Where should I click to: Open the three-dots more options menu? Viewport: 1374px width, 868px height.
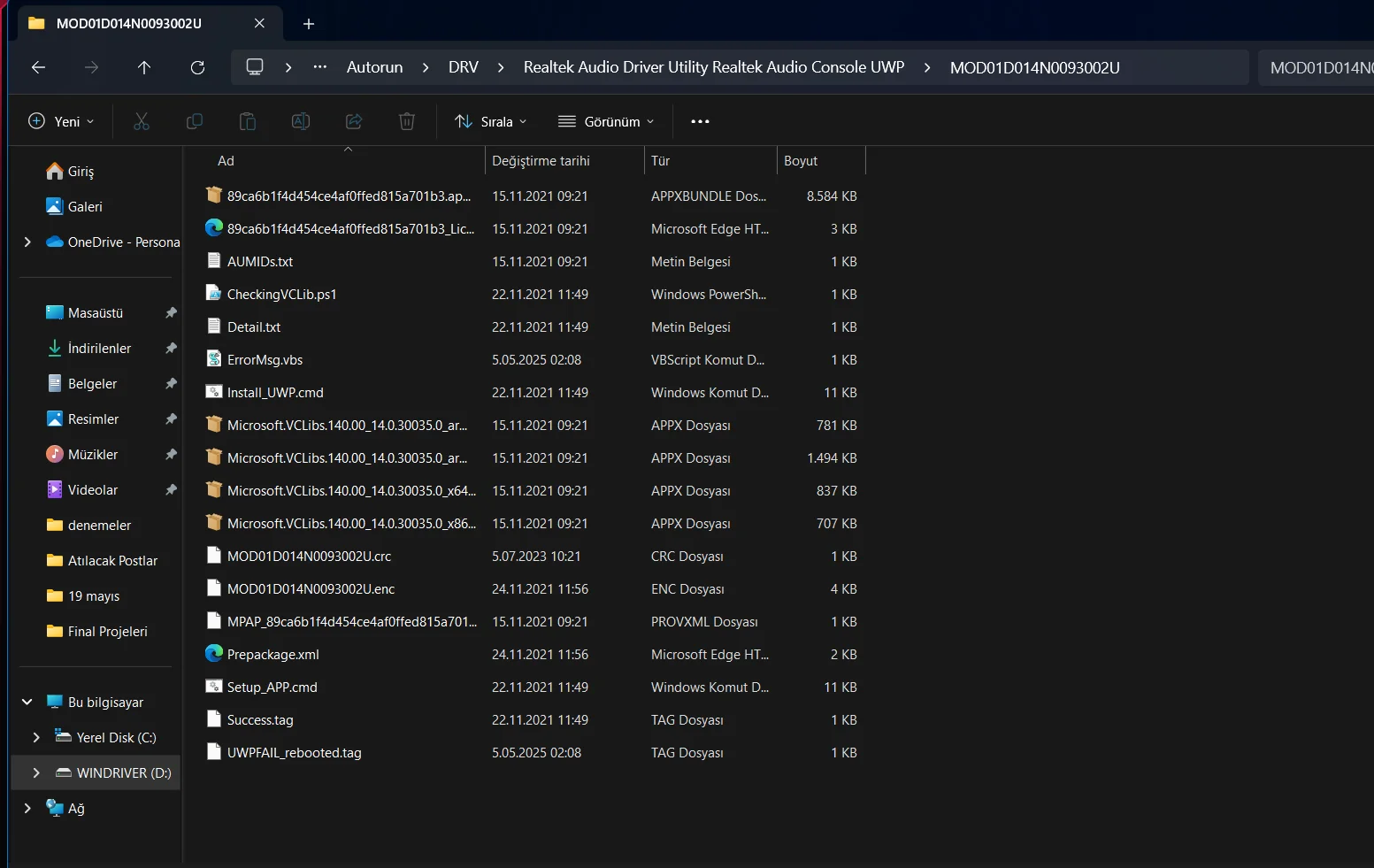pos(700,121)
